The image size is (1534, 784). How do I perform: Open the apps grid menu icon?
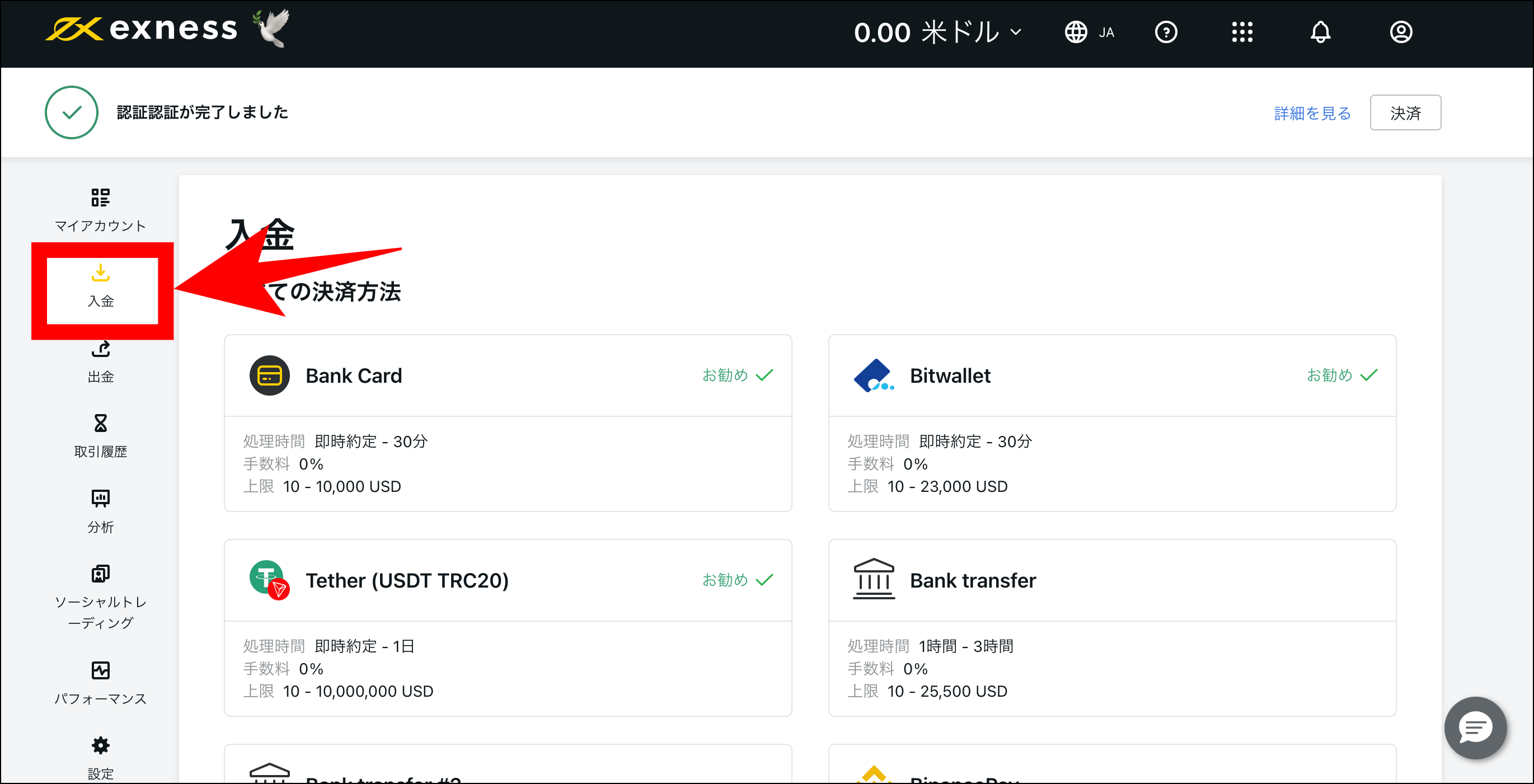[1242, 32]
